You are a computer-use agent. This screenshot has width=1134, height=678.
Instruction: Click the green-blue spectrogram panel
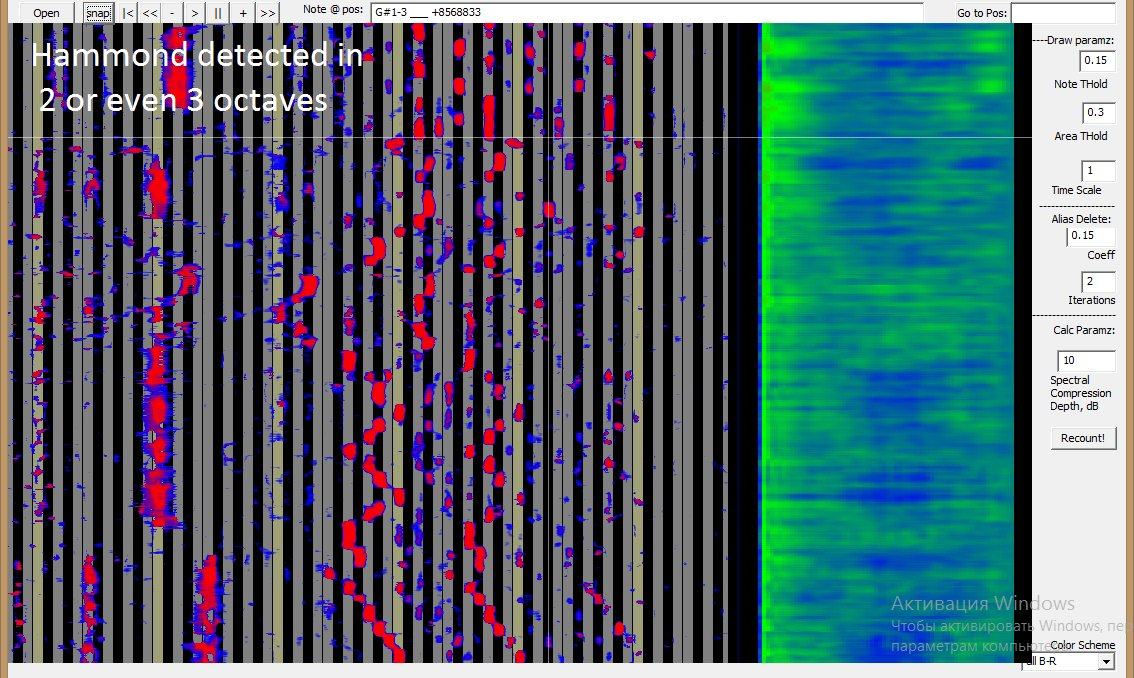coord(887,343)
